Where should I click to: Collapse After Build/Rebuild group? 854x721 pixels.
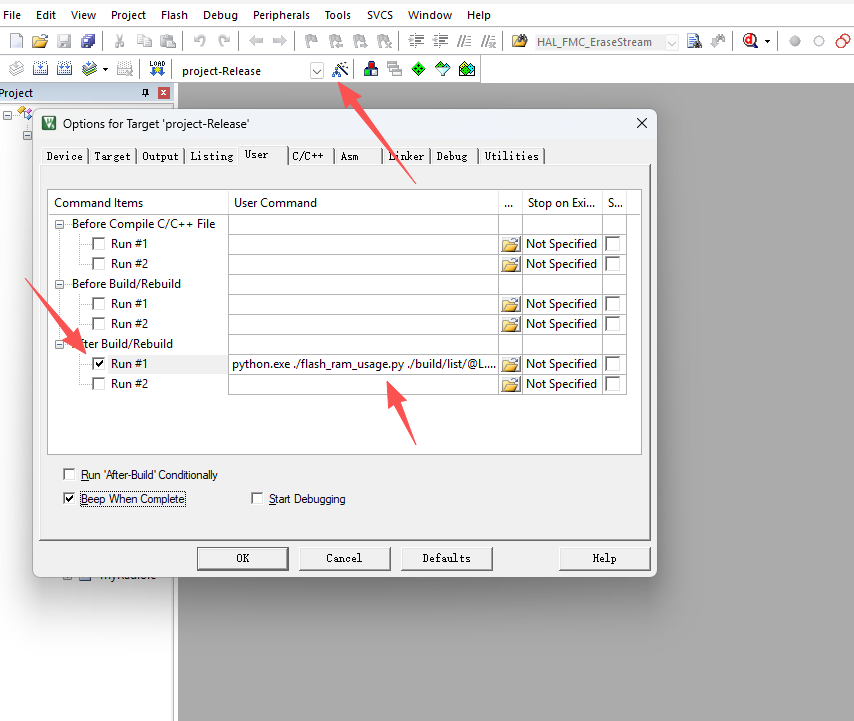coord(59,344)
